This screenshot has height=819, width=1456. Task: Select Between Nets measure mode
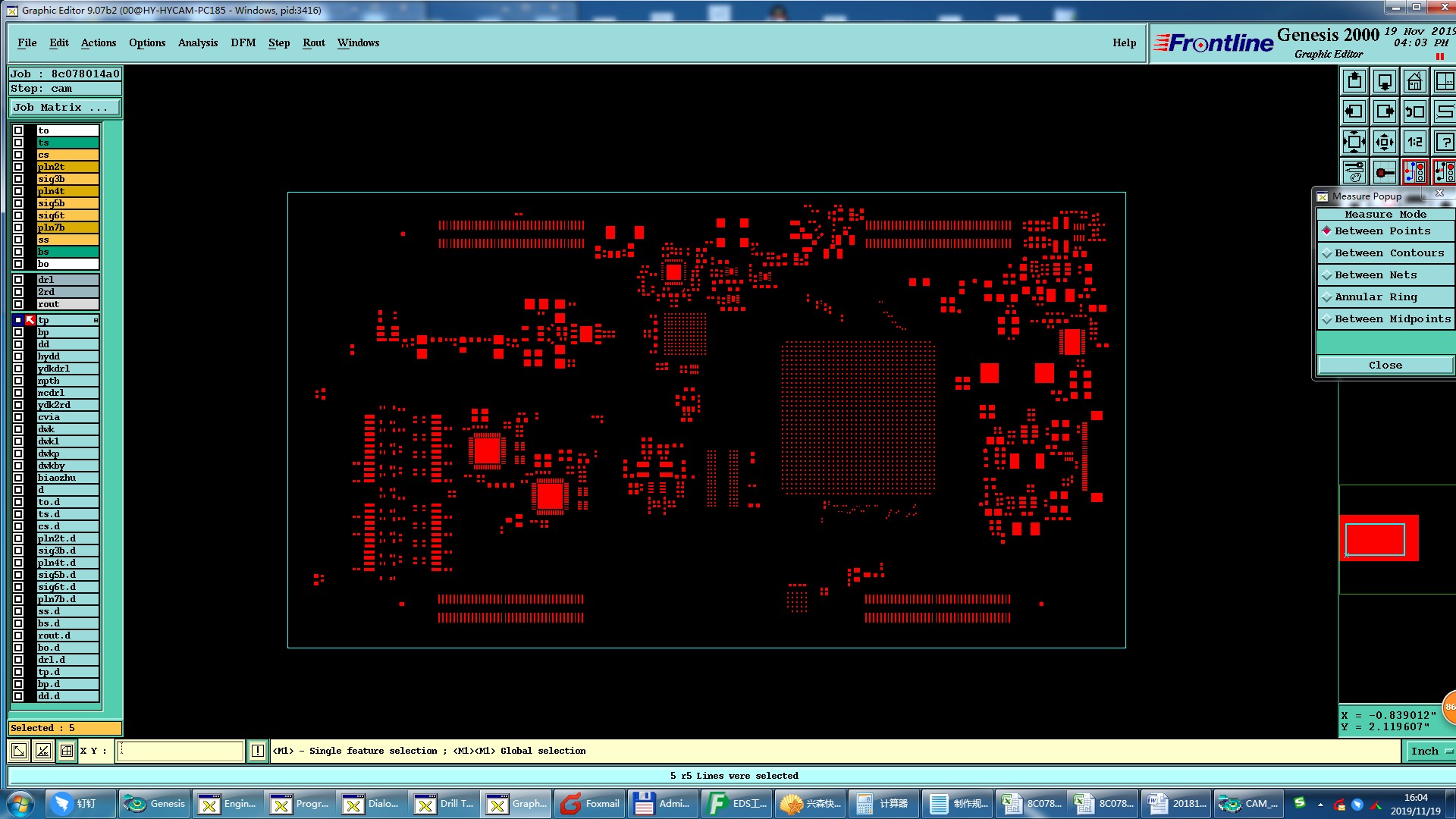click(1385, 275)
